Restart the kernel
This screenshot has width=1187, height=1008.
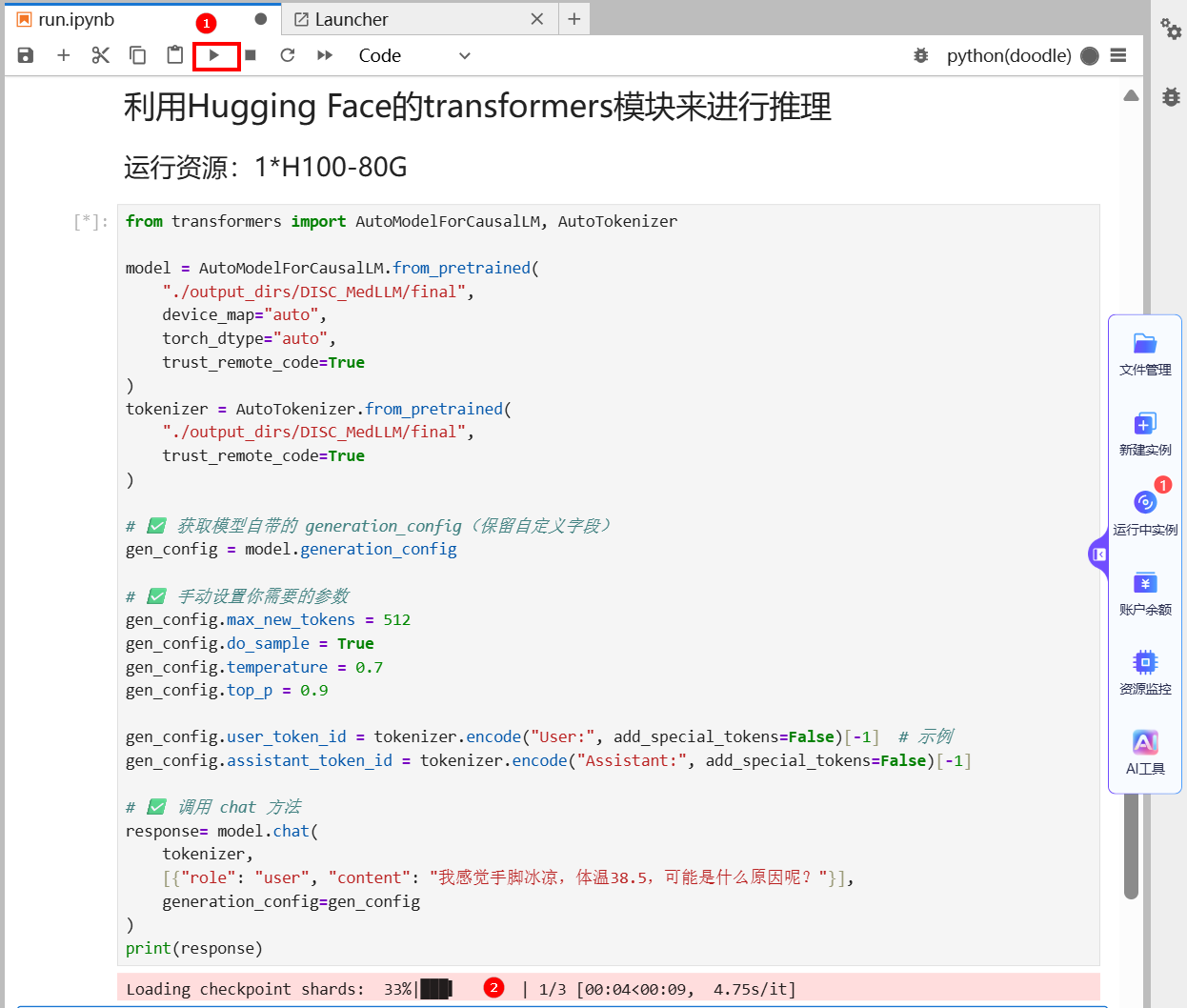[x=287, y=55]
